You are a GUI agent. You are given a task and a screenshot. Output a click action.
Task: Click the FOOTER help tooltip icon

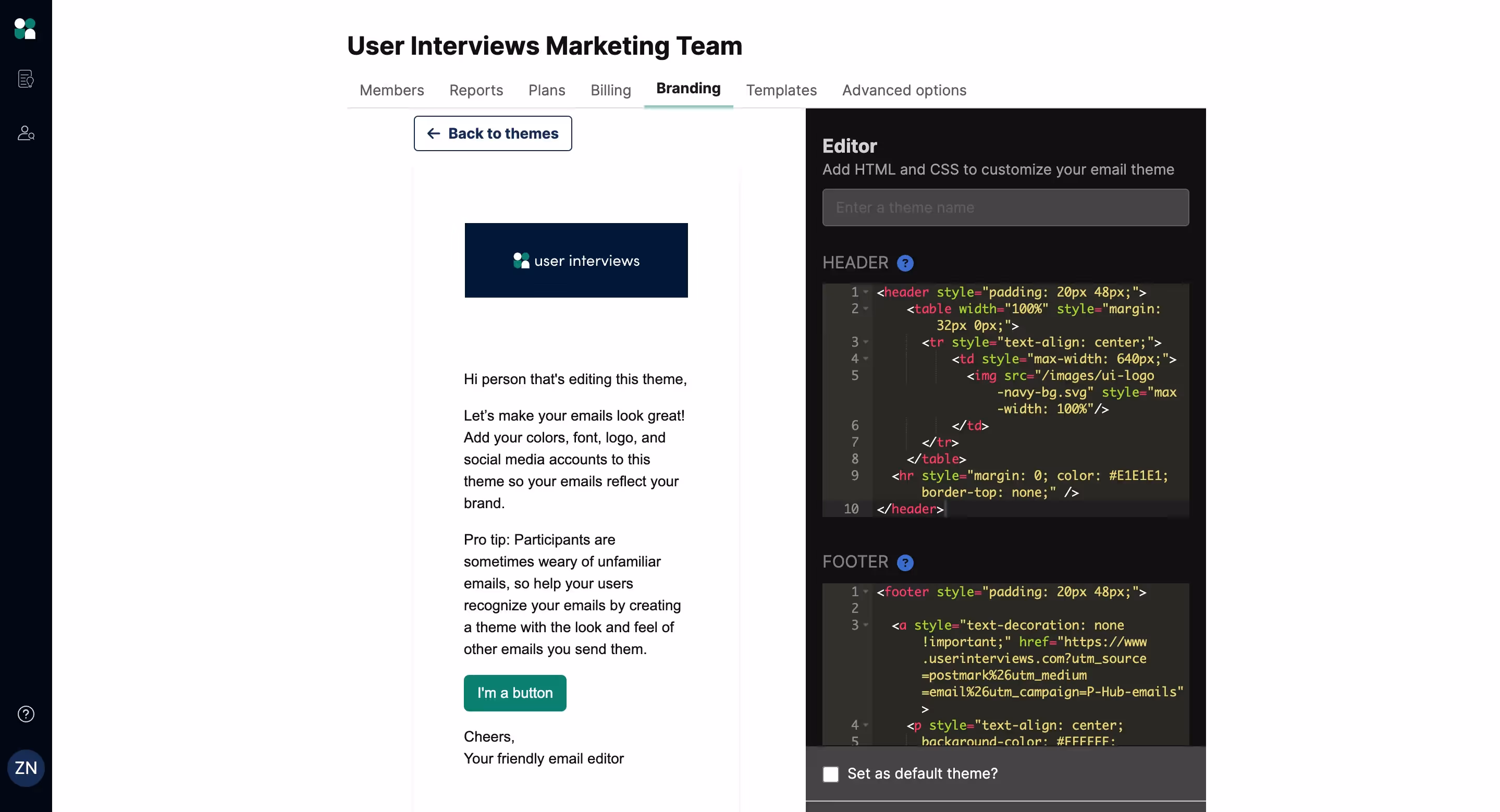pos(905,562)
